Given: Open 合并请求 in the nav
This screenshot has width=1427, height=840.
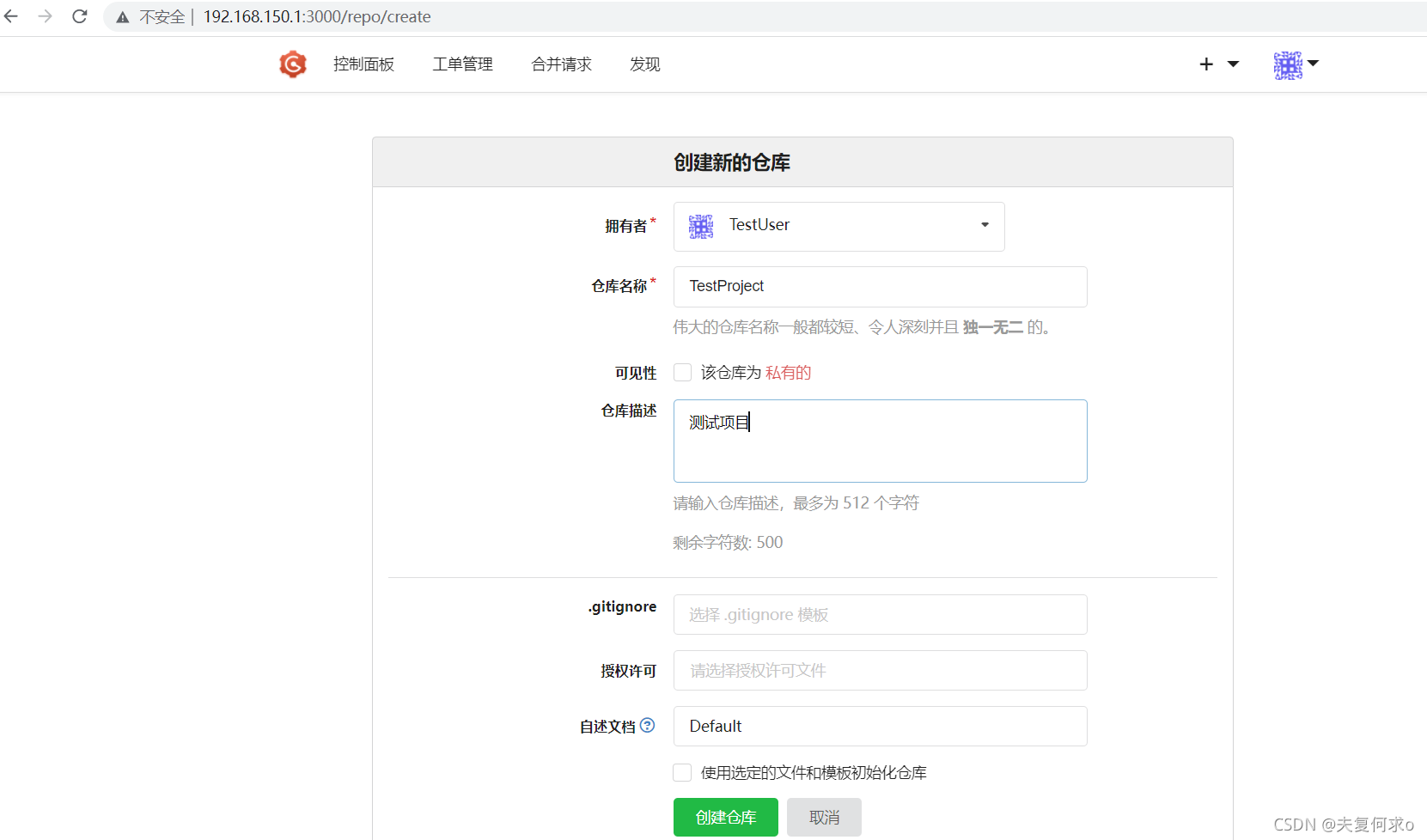Looking at the screenshot, I should [561, 64].
